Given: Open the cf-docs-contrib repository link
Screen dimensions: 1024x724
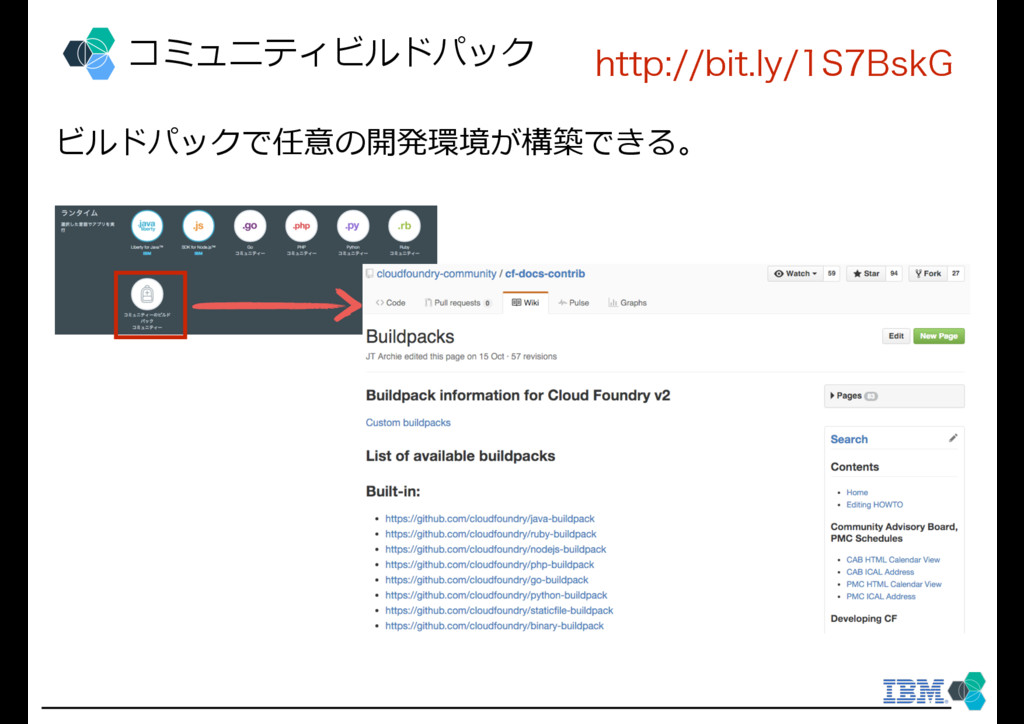Looking at the screenshot, I should point(545,274).
